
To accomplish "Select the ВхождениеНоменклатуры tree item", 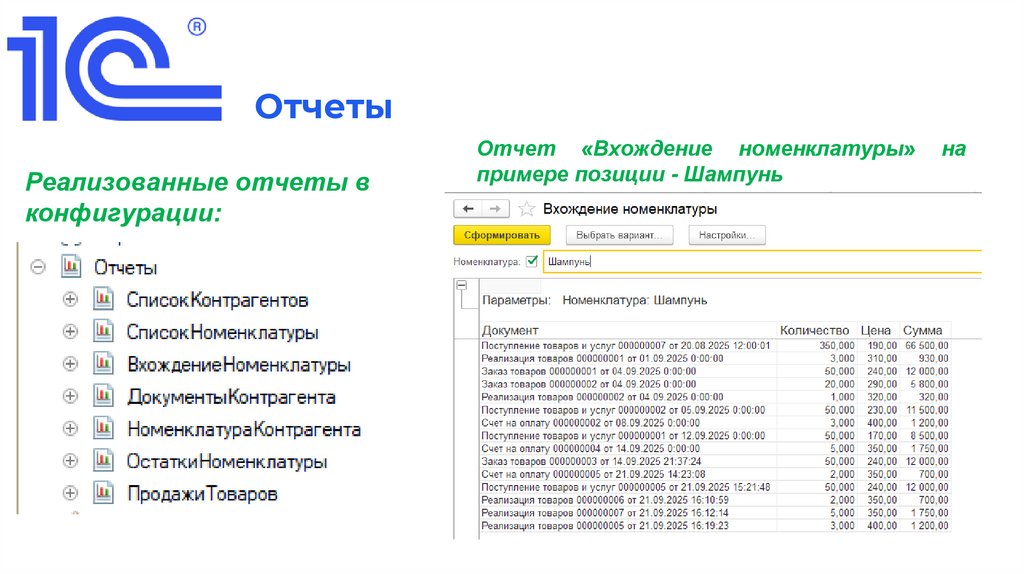I will pos(239,364).
